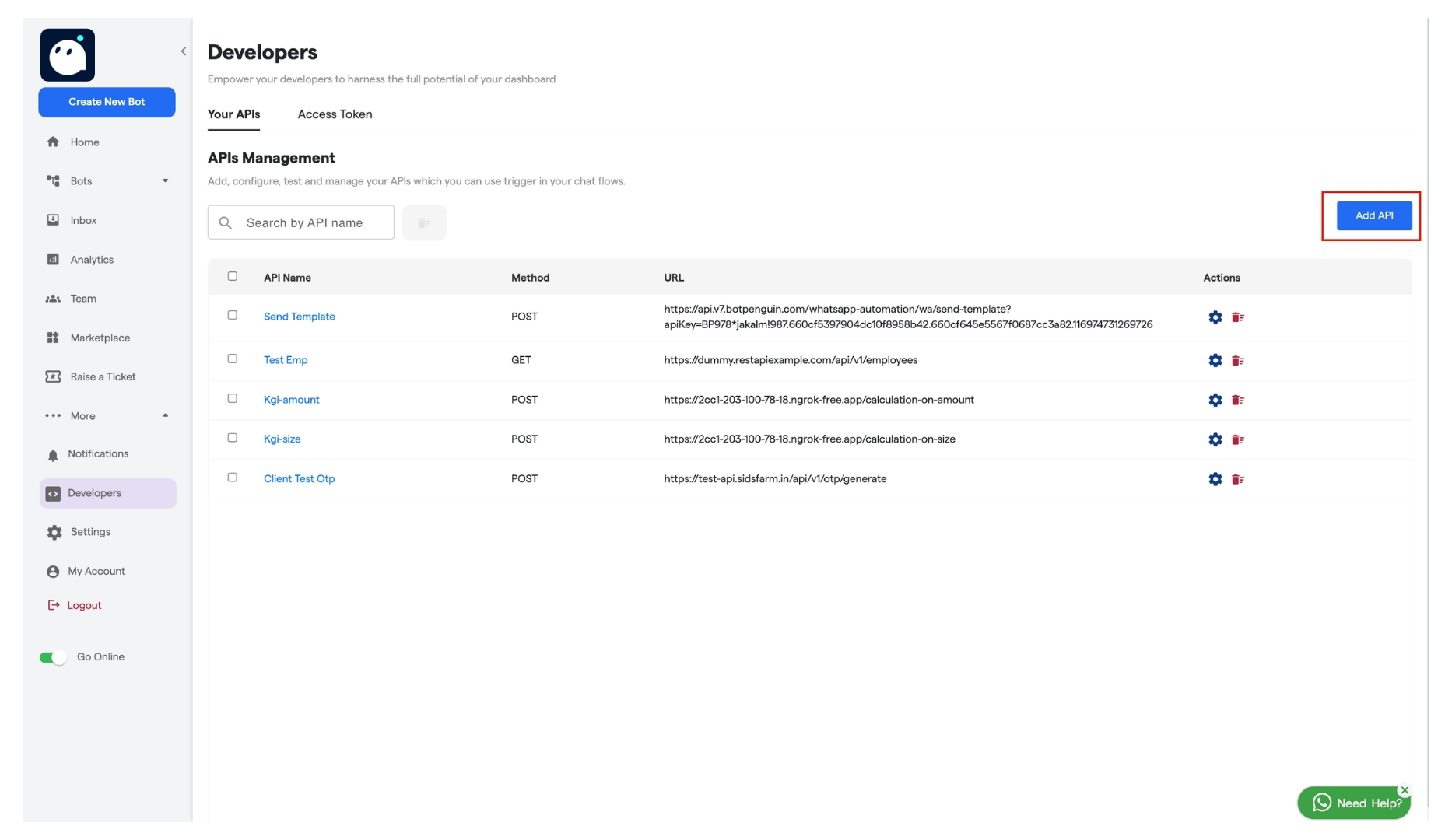This screenshot has width=1452, height=840.
Task: Collapse the sidebar with the chevron arrow
Action: pos(184,51)
